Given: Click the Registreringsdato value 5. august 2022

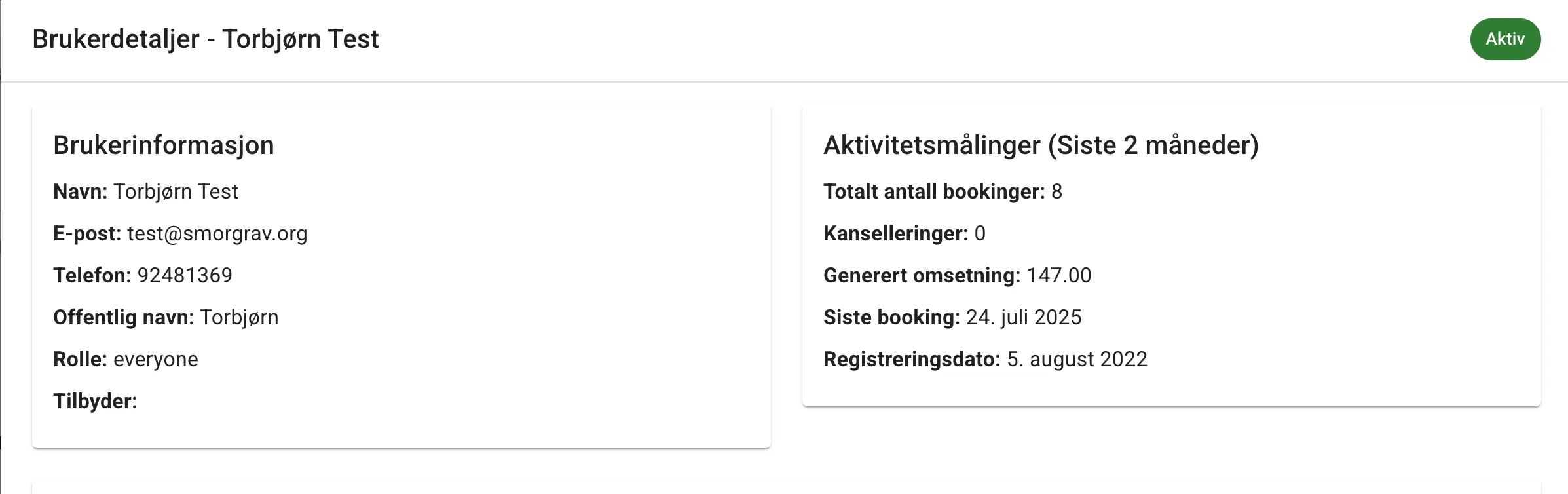Looking at the screenshot, I should point(1077,359).
